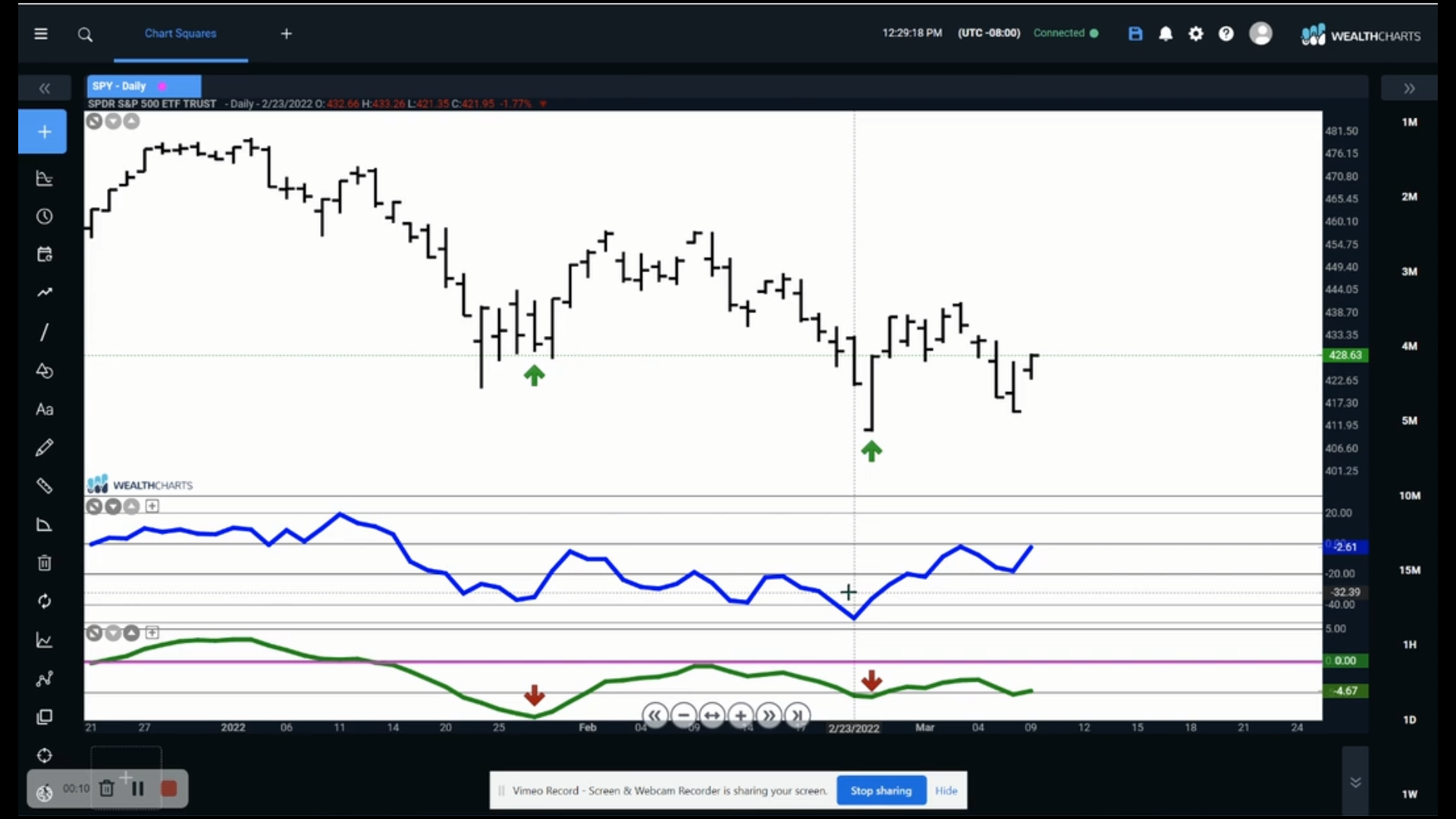The height and width of the screenshot is (819, 1456).
Task: Move blue indicator panel down
Action: click(113, 507)
